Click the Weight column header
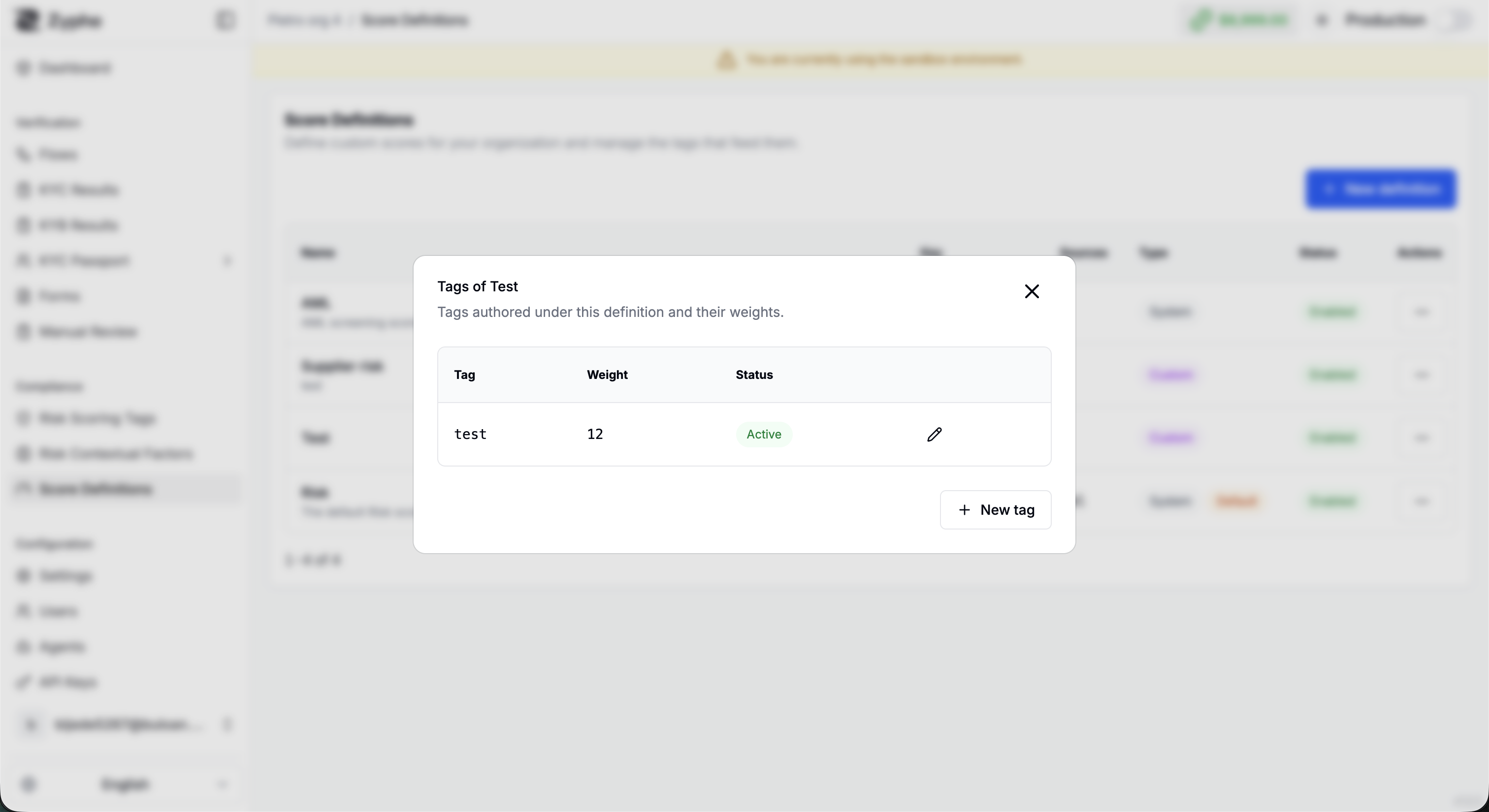 click(x=607, y=375)
